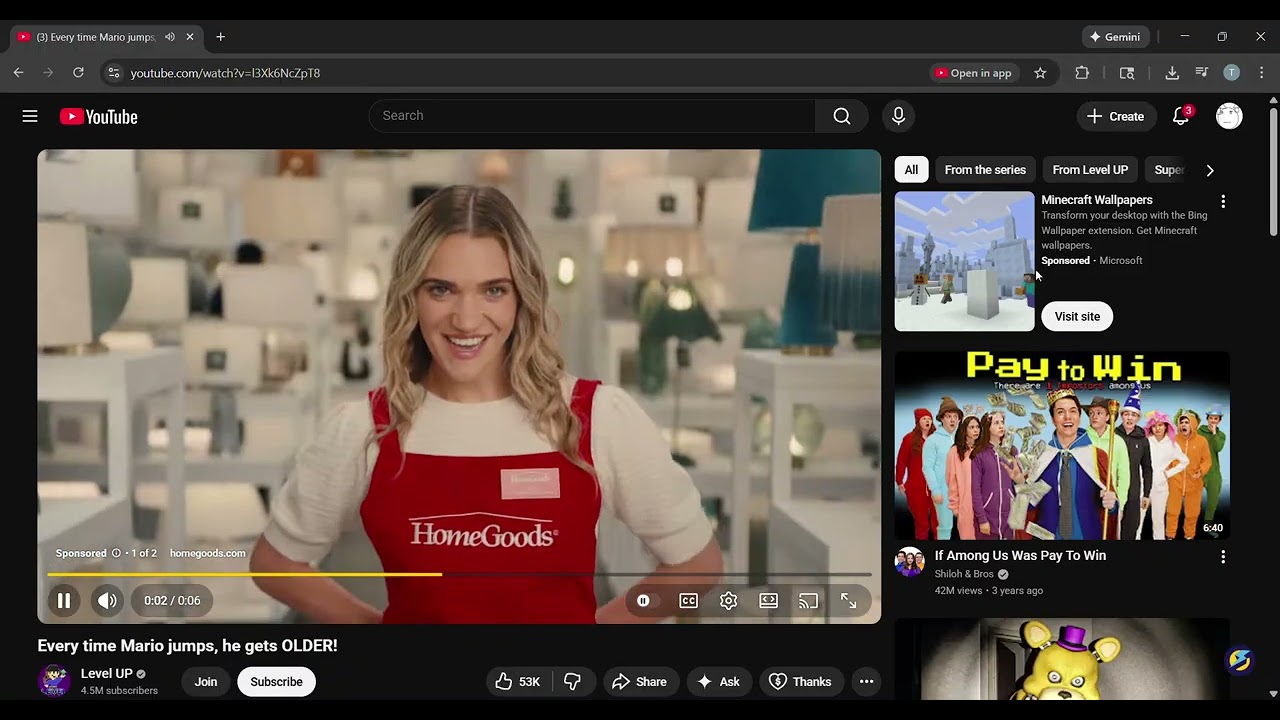Open Level UP channel name link
The height and width of the screenshot is (720, 1280).
pyautogui.click(x=107, y=674)
